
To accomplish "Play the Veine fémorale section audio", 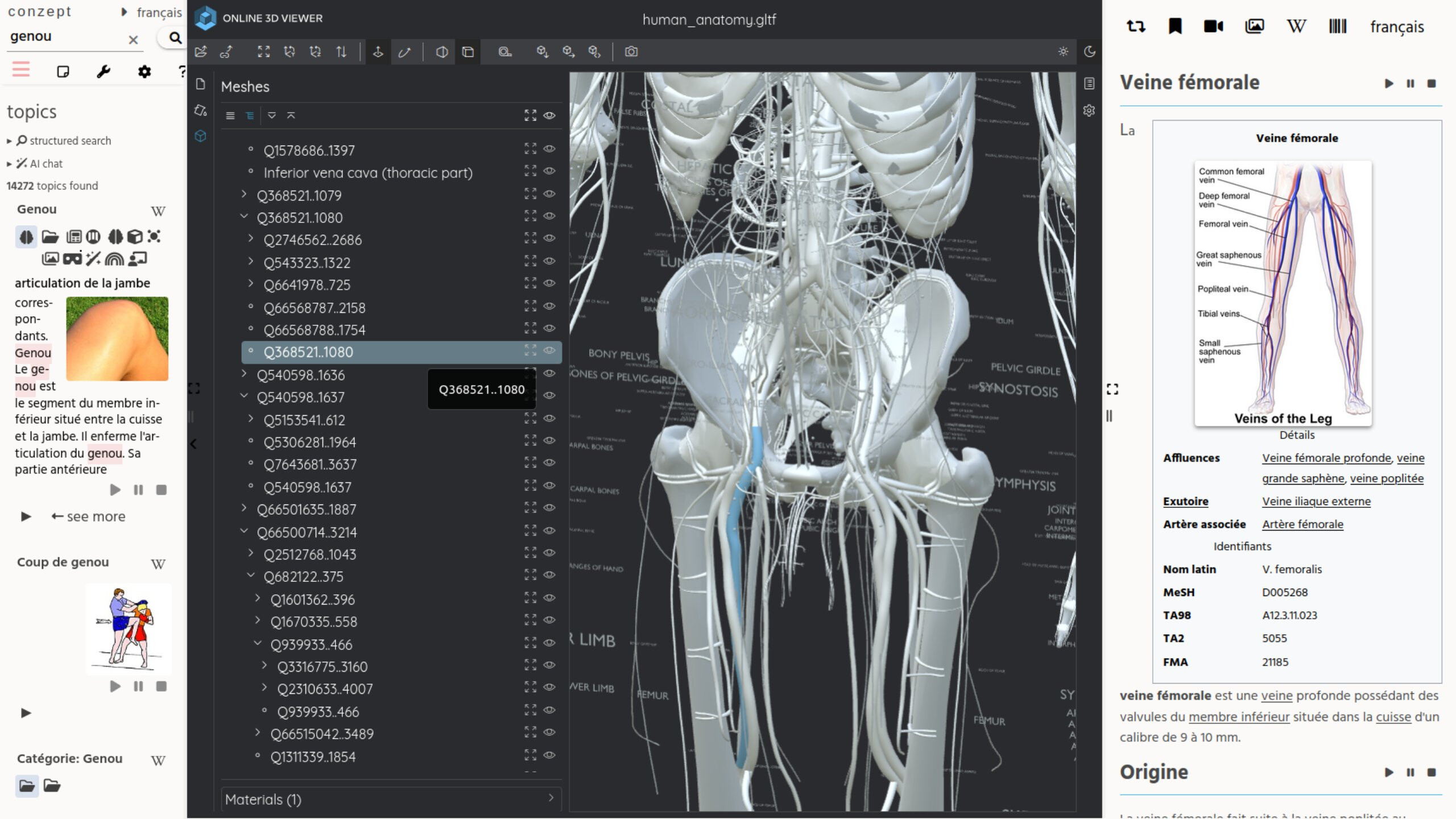I will click(1389, 84).
